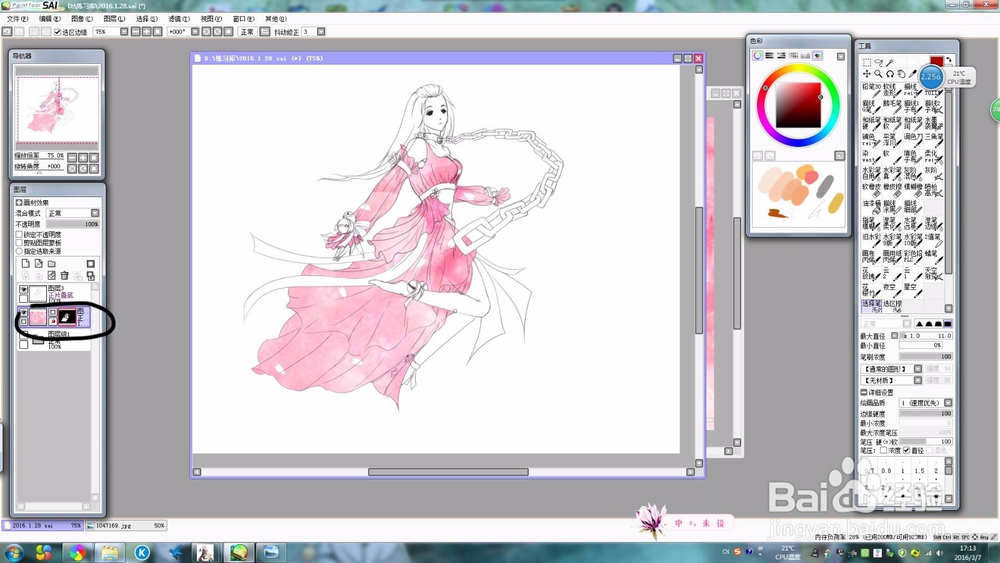Enable 锁定不透明度 preserve opacity checkbox
1000x563 pixels.
click(x=19, y=235)
